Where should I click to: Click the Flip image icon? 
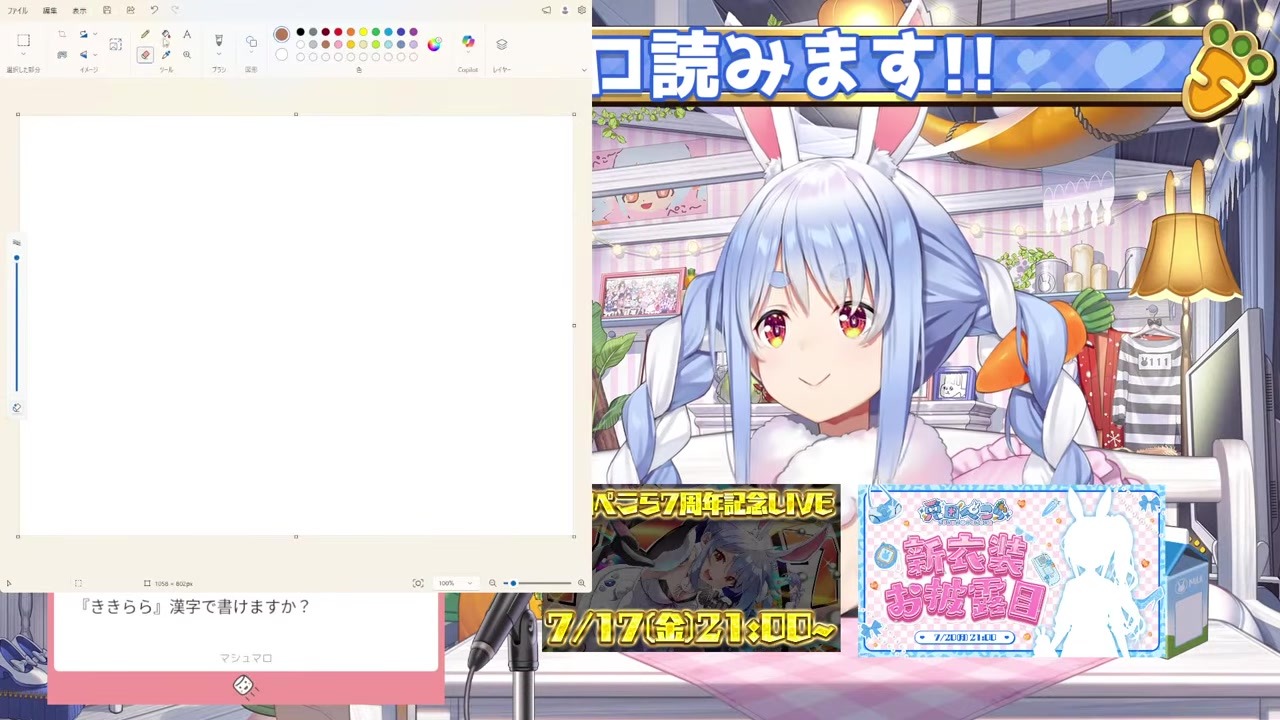pyautogui.click(x=83, y=55)
